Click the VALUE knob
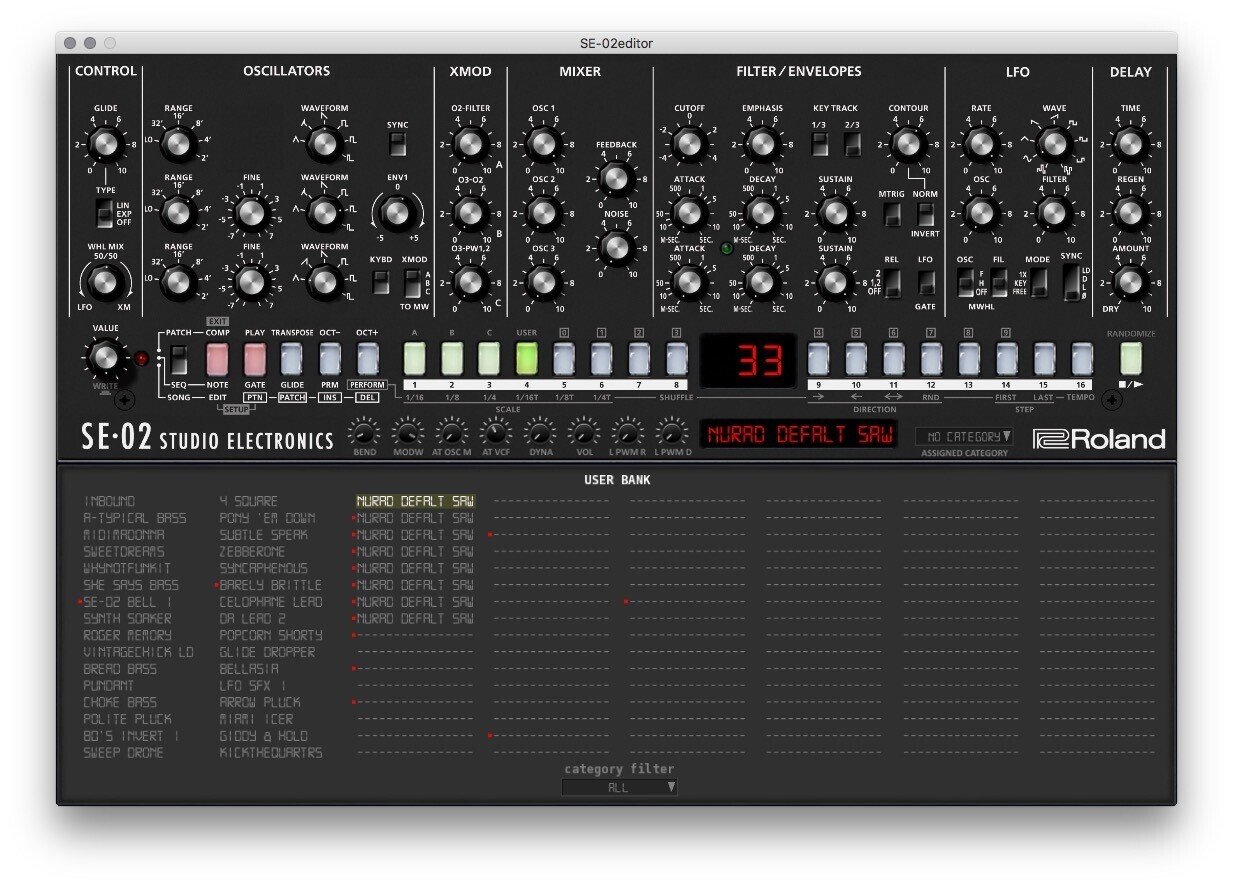 tap(105, 358)
